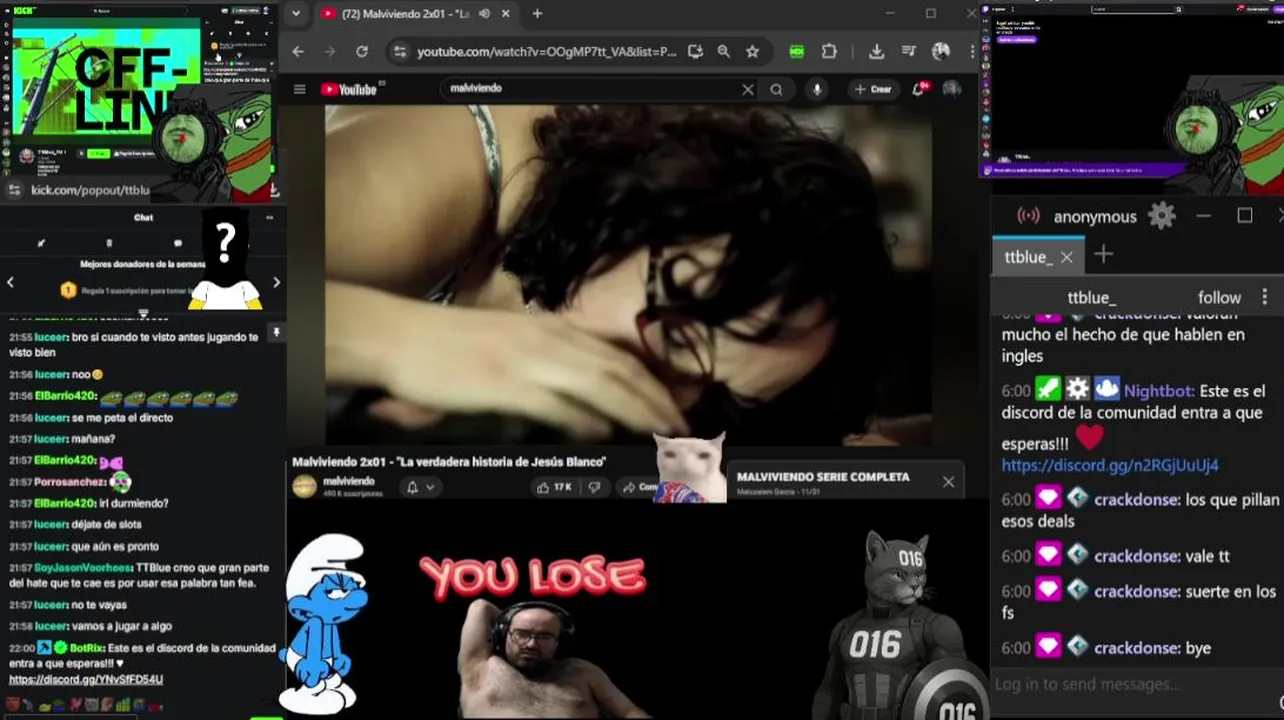The width and height of the screenshot is (1284, 720).
Task: Like the video with 17 K likes
Action: (555, 487)
